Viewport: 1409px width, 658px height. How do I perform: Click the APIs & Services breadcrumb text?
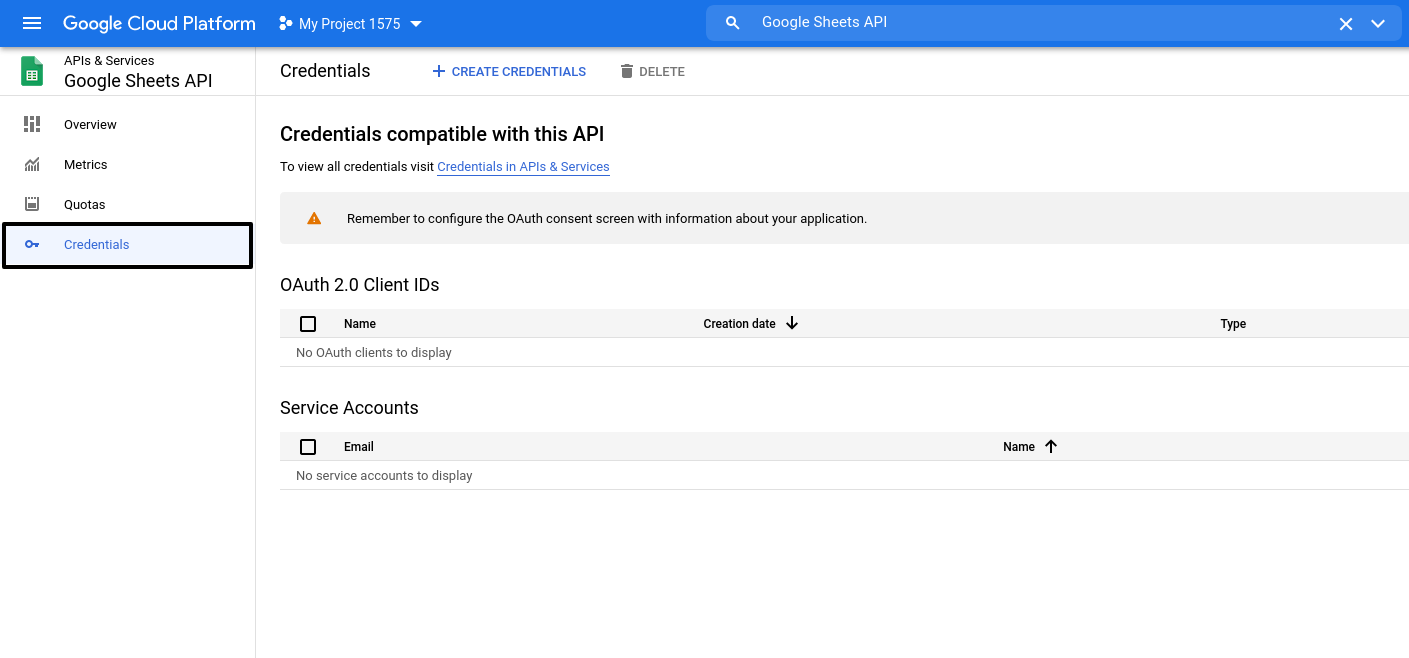109,61
